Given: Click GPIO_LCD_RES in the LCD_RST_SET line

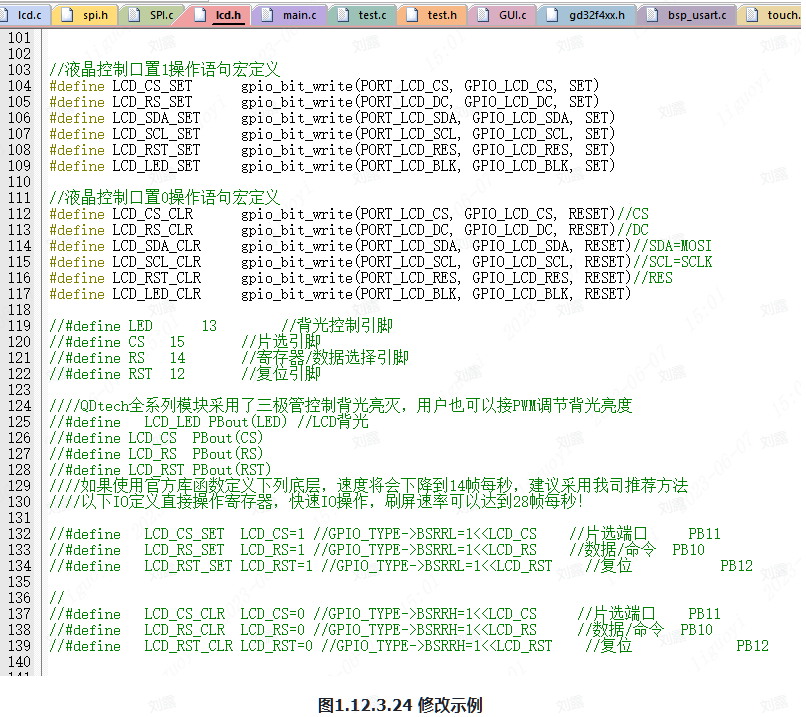Looking at the screenshot, I should click(x=520, y=150).
